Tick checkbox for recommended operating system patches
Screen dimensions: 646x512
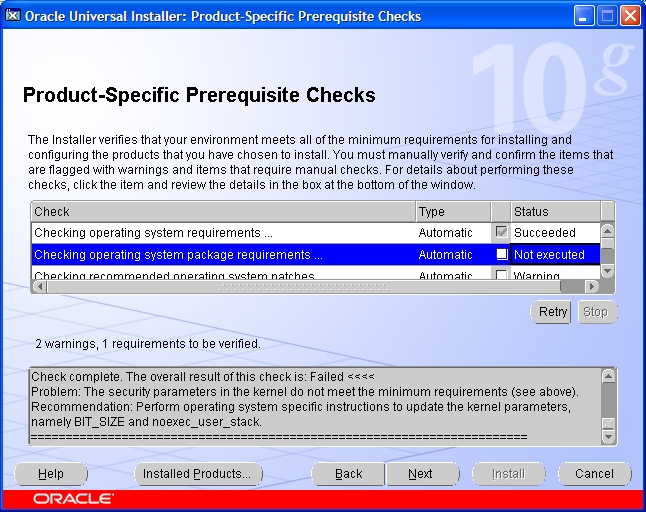pos(501,275)
